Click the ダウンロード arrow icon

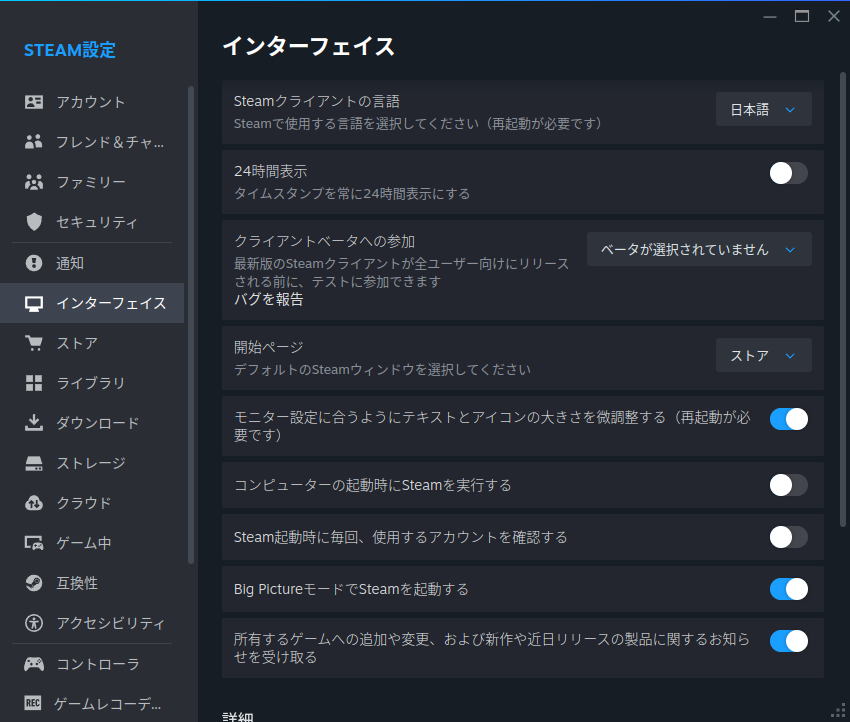click(x=34, y=423)
